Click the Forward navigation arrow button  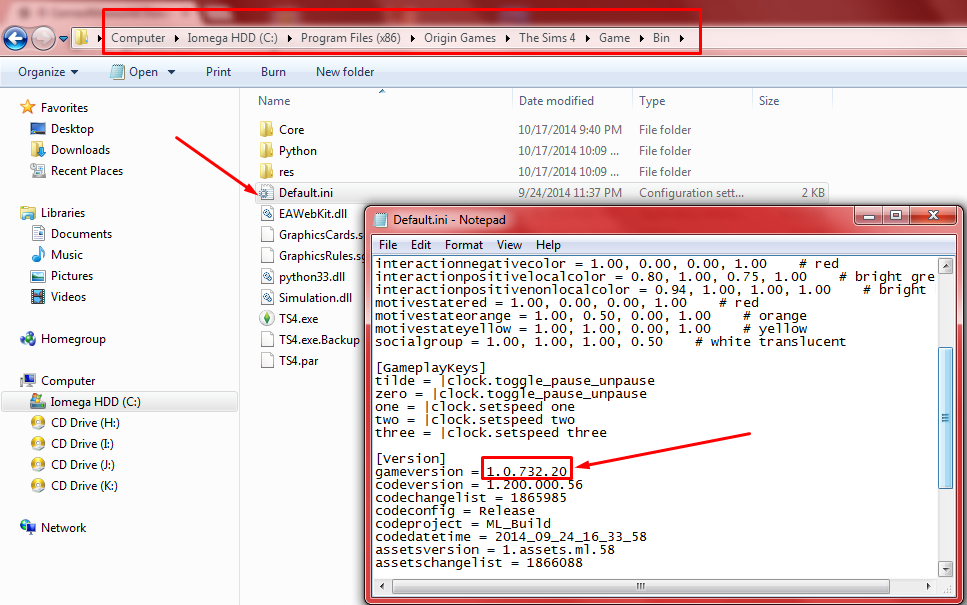tap(43, 38)
